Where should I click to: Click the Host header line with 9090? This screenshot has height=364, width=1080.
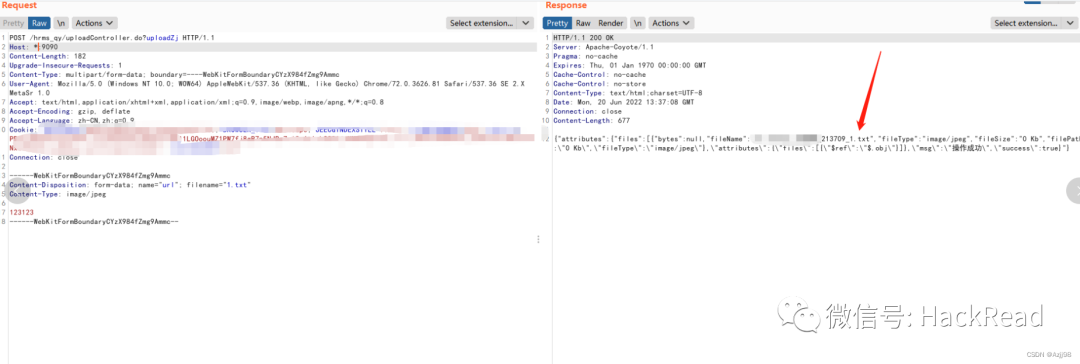tap(34, 47)
